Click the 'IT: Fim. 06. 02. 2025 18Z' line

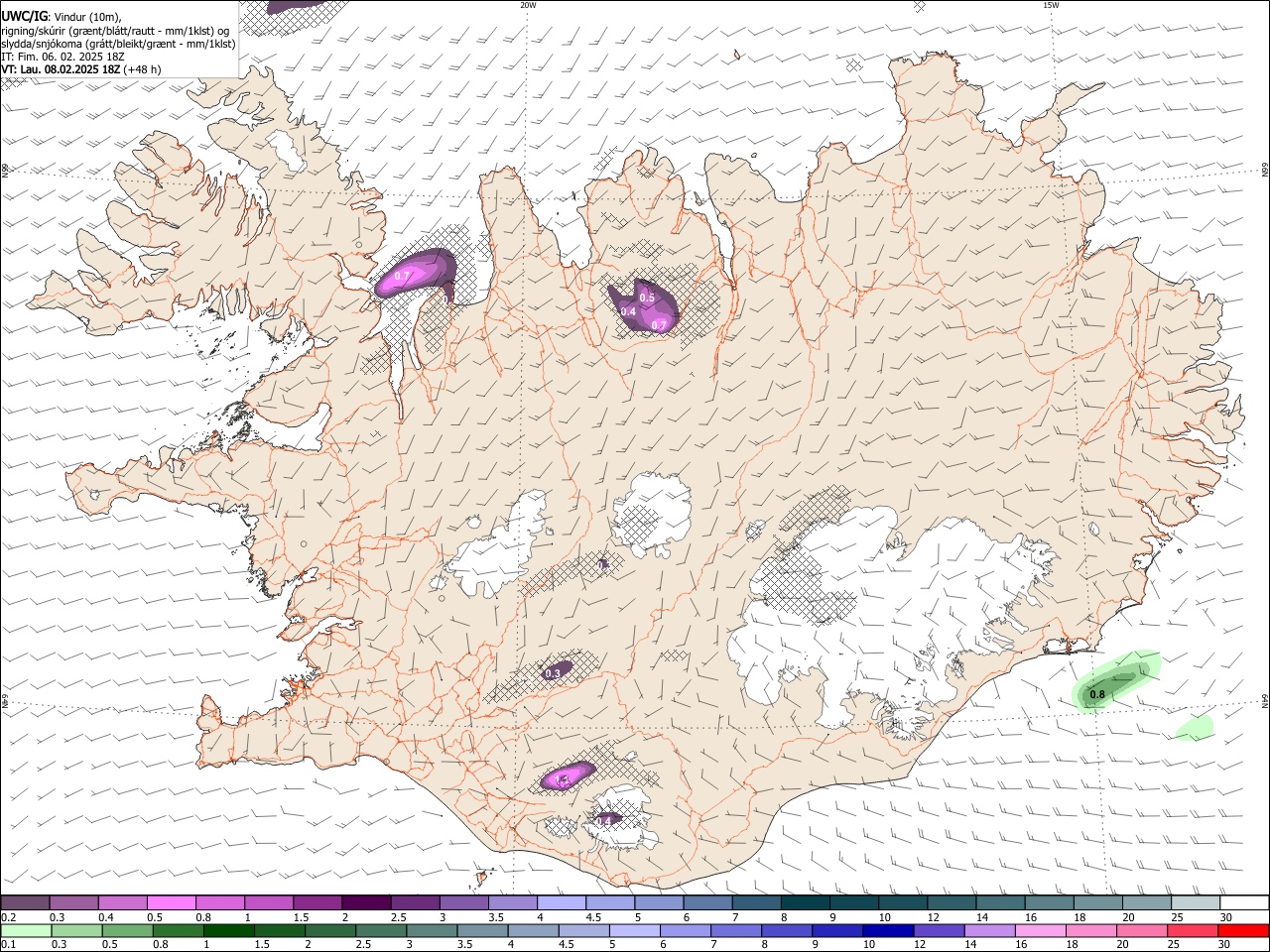[61, 57]
